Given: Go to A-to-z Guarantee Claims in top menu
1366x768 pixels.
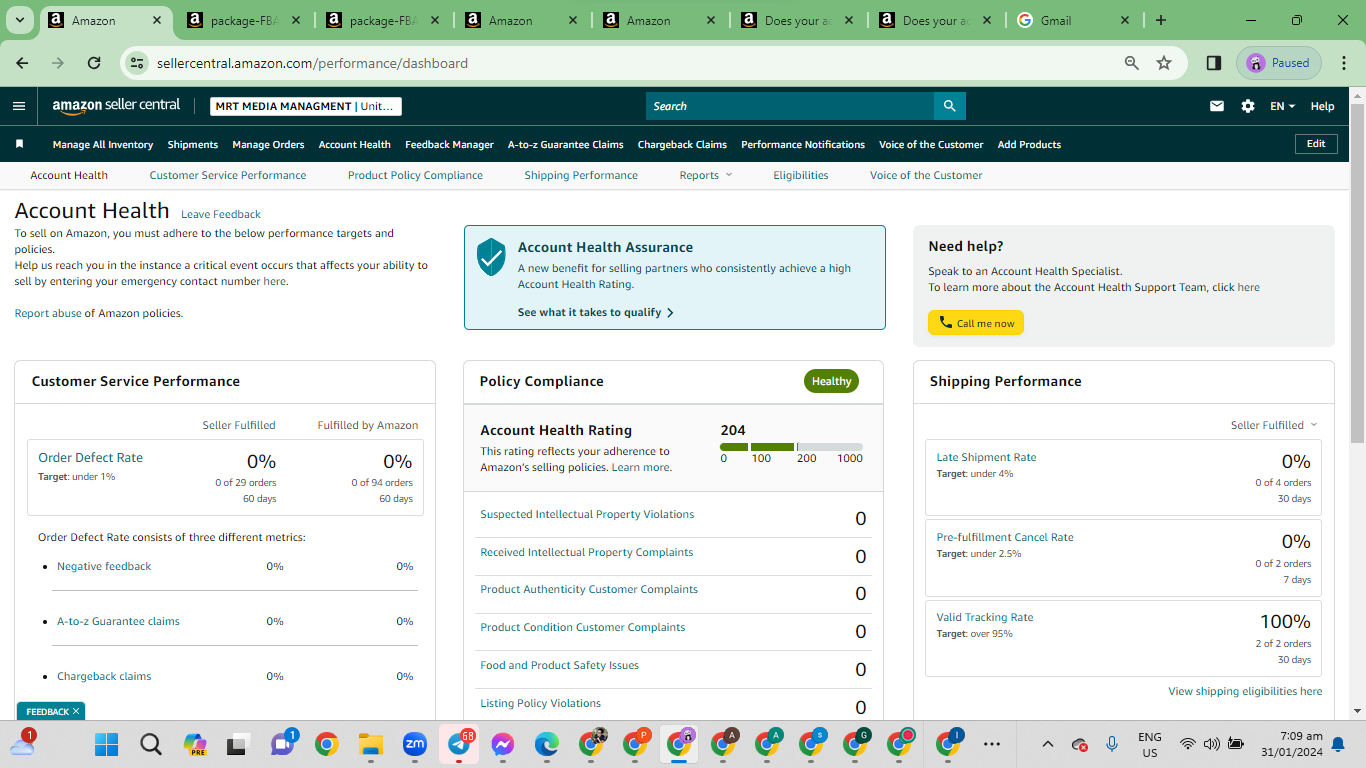Looking at the screenshot, I should 566,144.
